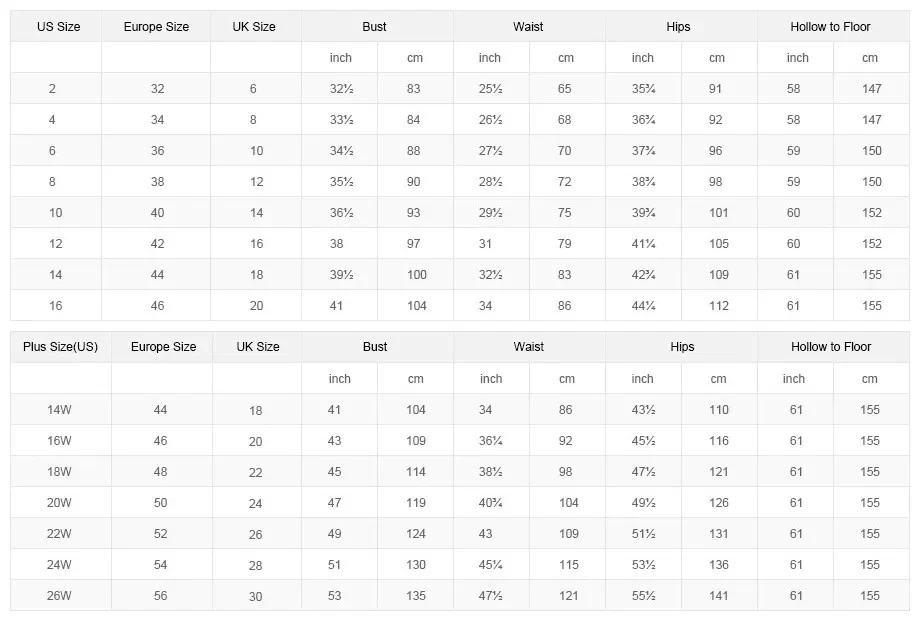Select the "14W" plus size row label

[59, 410]
